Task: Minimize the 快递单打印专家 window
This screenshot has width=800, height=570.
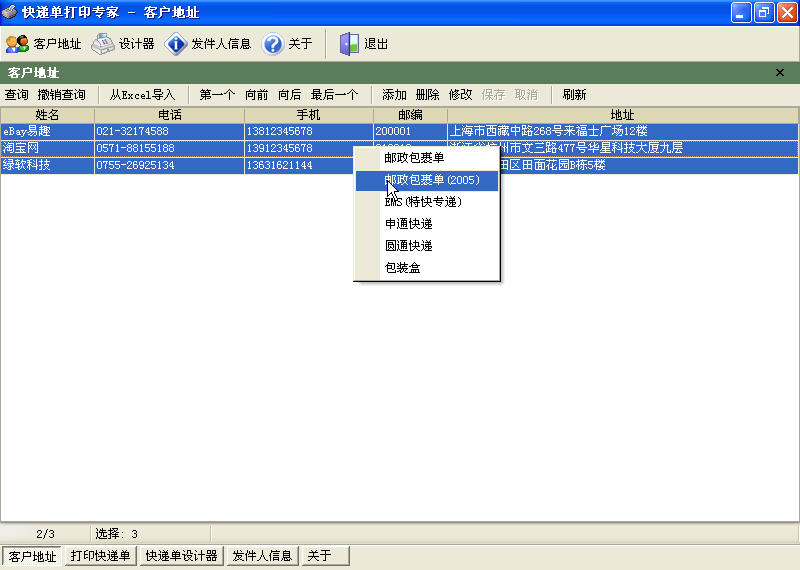Action: (741, 12)
